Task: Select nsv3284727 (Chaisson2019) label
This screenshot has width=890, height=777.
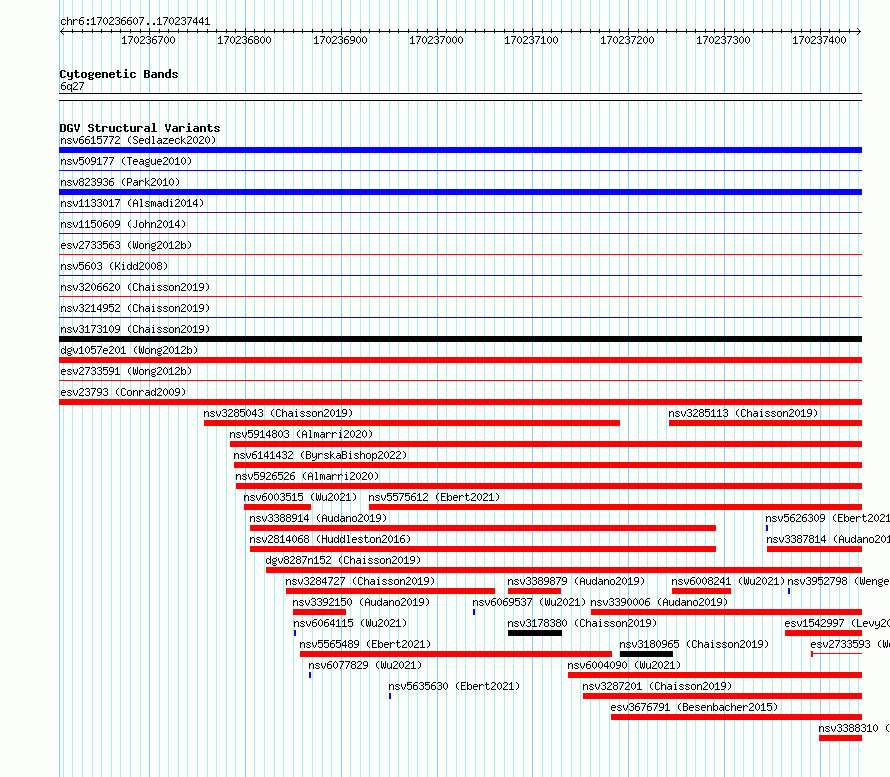Action: point(360,581)
